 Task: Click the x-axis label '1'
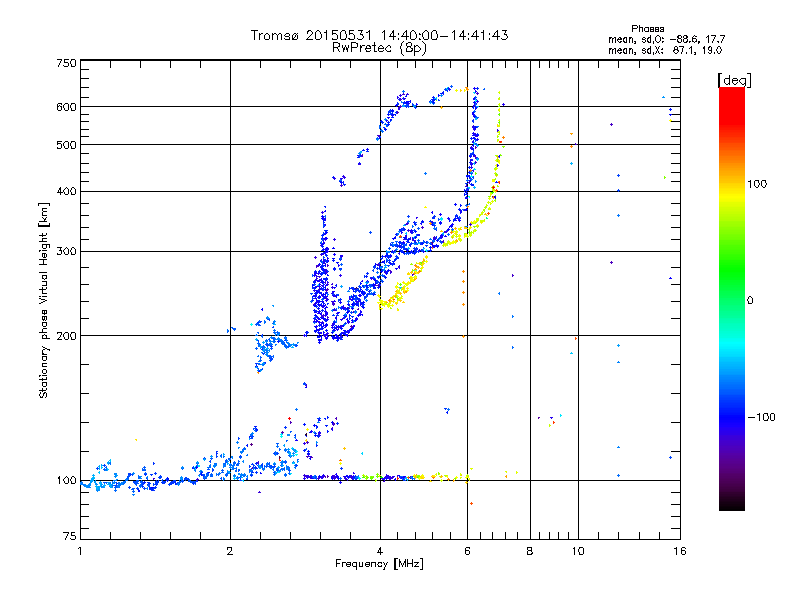click(x=80, y=551)
